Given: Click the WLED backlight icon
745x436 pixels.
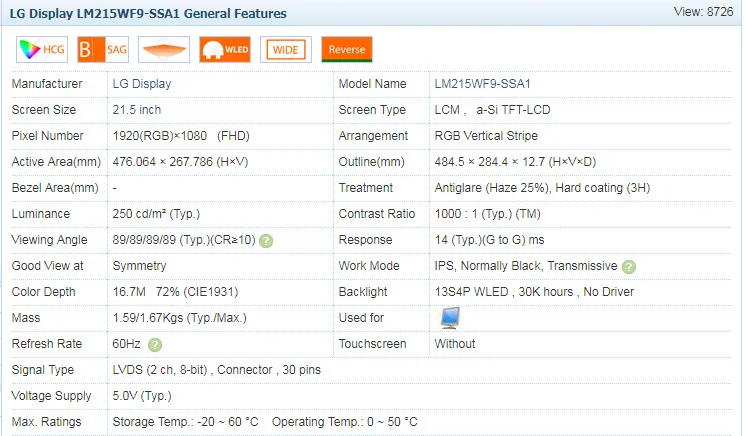Looking at the screenshot, I should [225, 49].
